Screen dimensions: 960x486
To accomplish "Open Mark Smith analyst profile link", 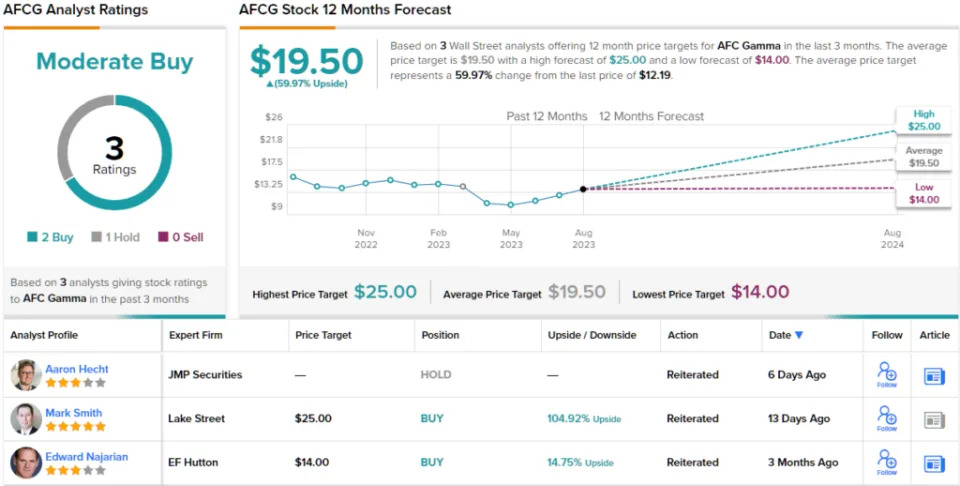I will [73, 412].
